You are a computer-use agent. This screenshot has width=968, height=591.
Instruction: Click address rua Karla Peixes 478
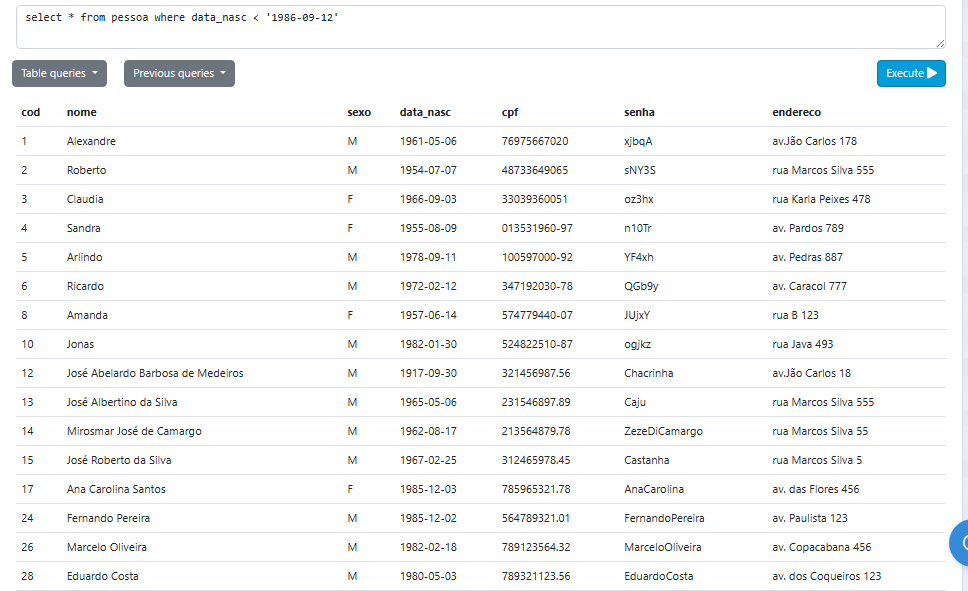821,199
